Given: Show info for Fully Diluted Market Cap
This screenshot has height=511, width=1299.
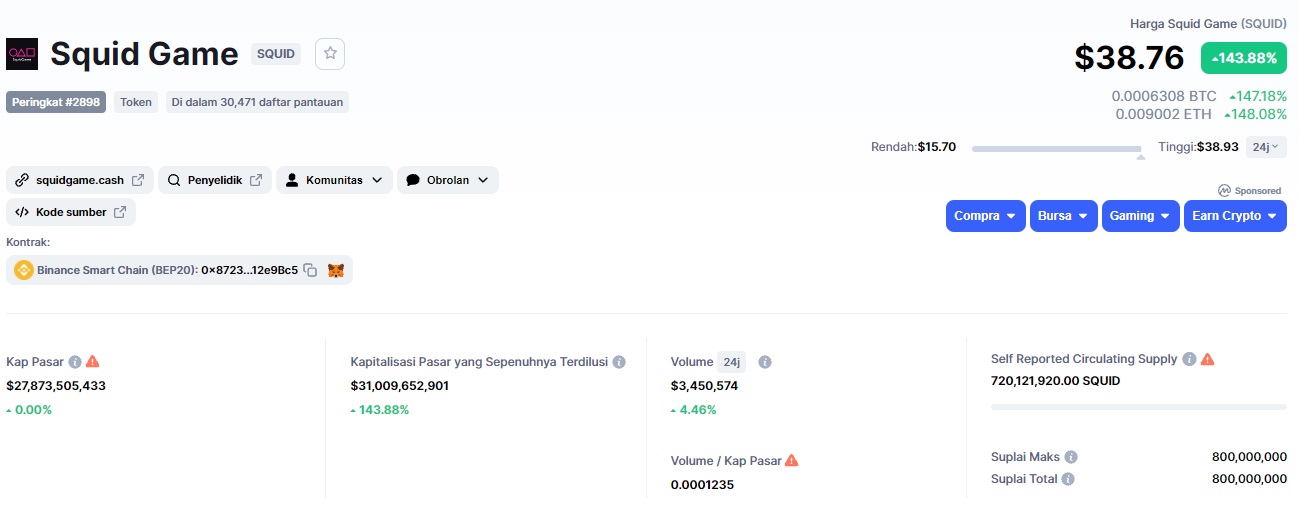Looking at the screenshot, I should click(x=619, y=362).
